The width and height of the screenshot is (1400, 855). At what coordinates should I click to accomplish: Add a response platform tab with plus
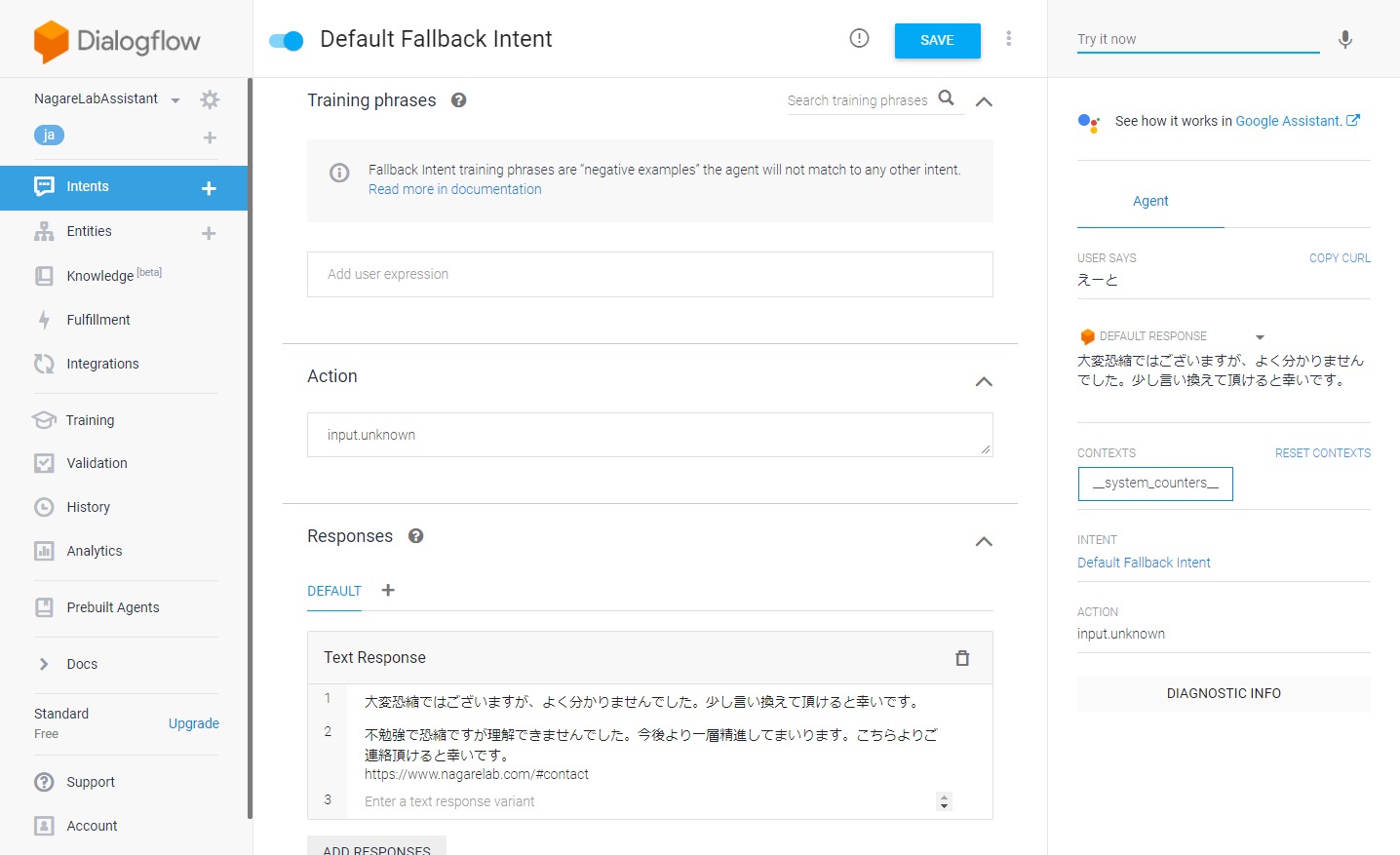pyautogui.click(x=388, y=590)
